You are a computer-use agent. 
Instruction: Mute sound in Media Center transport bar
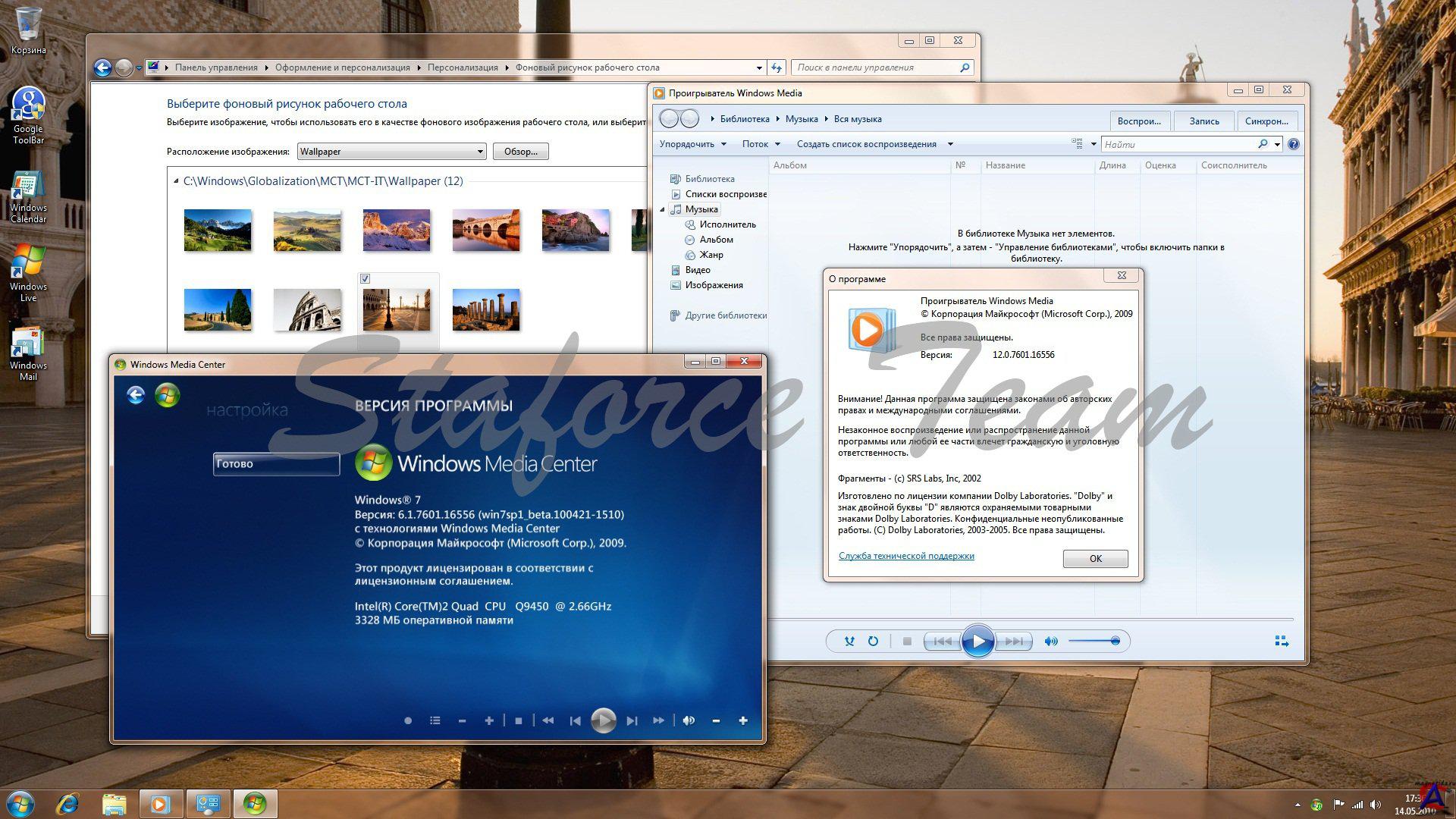pyautogui.click(x=689, y=720)
